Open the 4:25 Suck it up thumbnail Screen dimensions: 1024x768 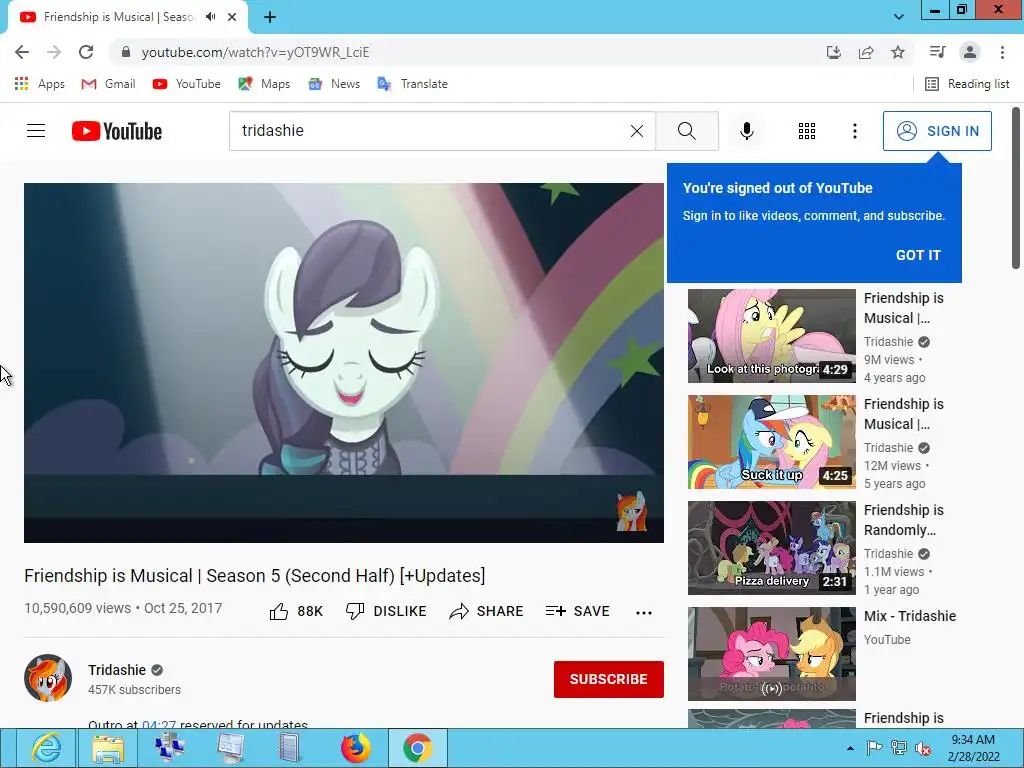click(x=771, y=441)
